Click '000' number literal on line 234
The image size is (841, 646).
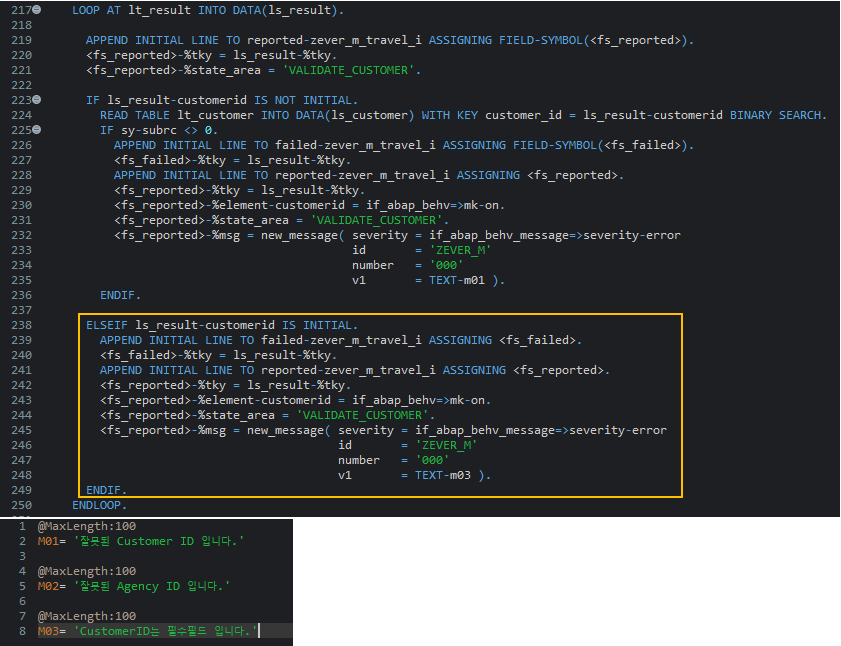pos(446,265)
